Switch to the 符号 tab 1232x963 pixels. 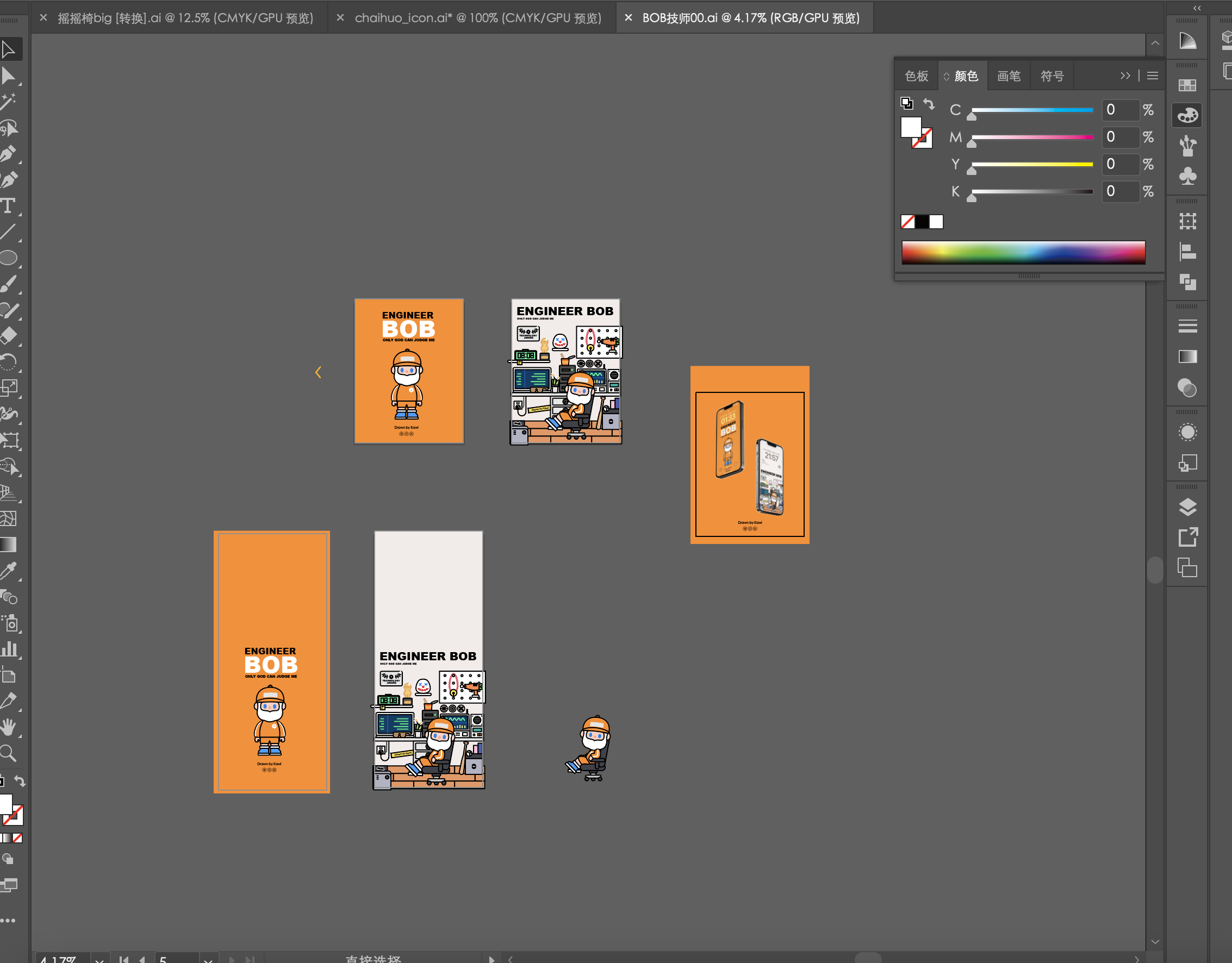click(1052, 76)
